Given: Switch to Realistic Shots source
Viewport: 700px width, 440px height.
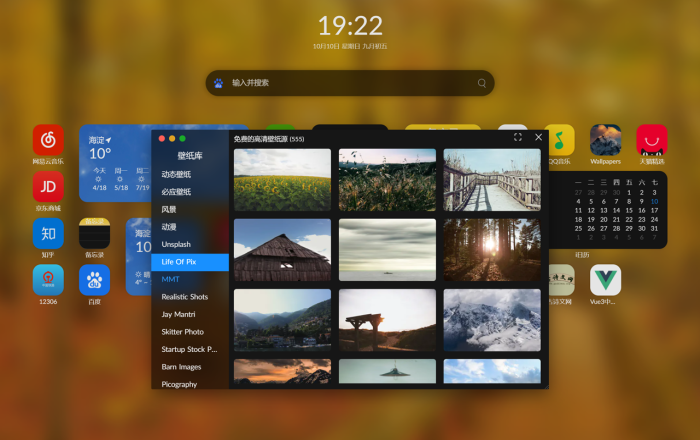Looking at the screenshot, I should [x=185, y=297].
